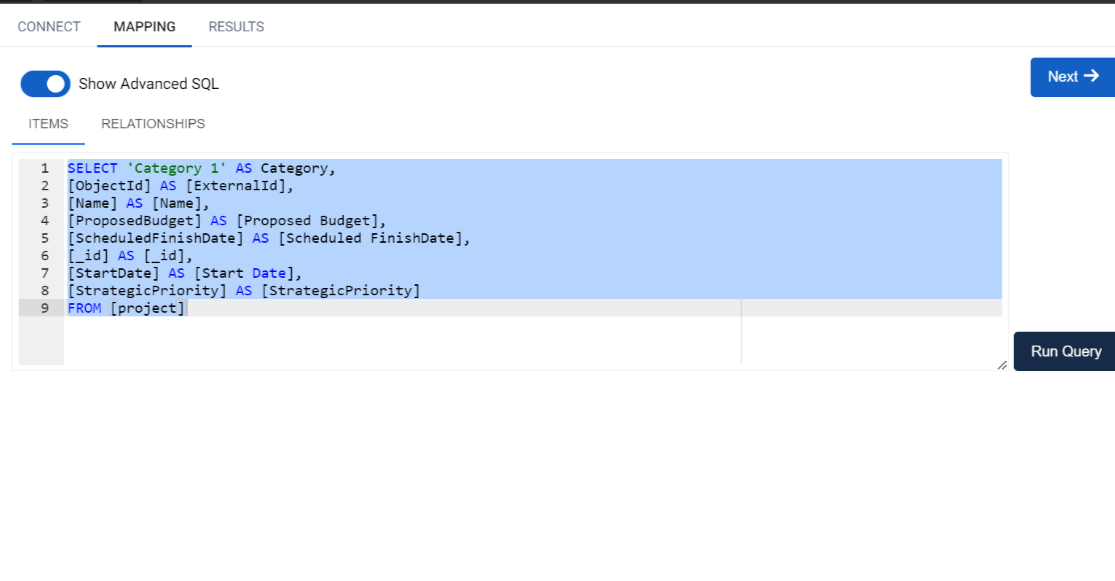The width and height of the screenshot is (1115, 581).
Task: Switch to the RELATIONSHIPS sub-tab
Action: click(153, 124)
